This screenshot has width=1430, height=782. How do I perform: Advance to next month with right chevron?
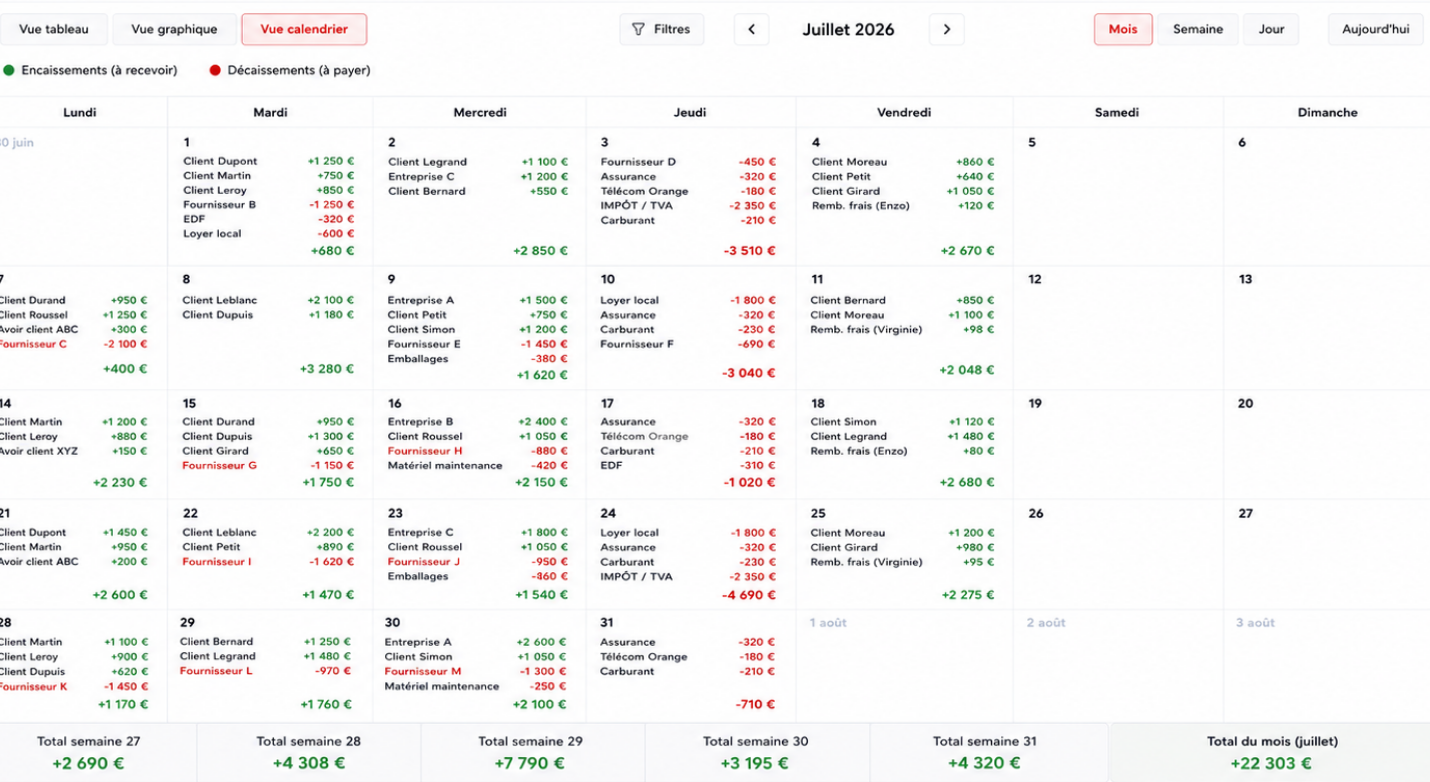(946, 30)
